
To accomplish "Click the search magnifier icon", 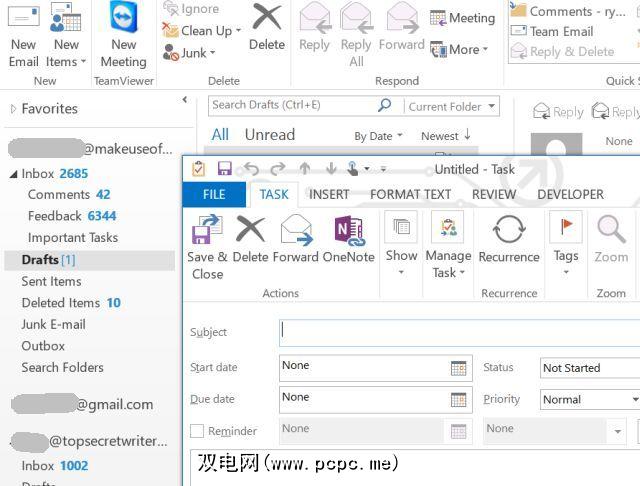I will pyautogui.click(x=385, y=105).
